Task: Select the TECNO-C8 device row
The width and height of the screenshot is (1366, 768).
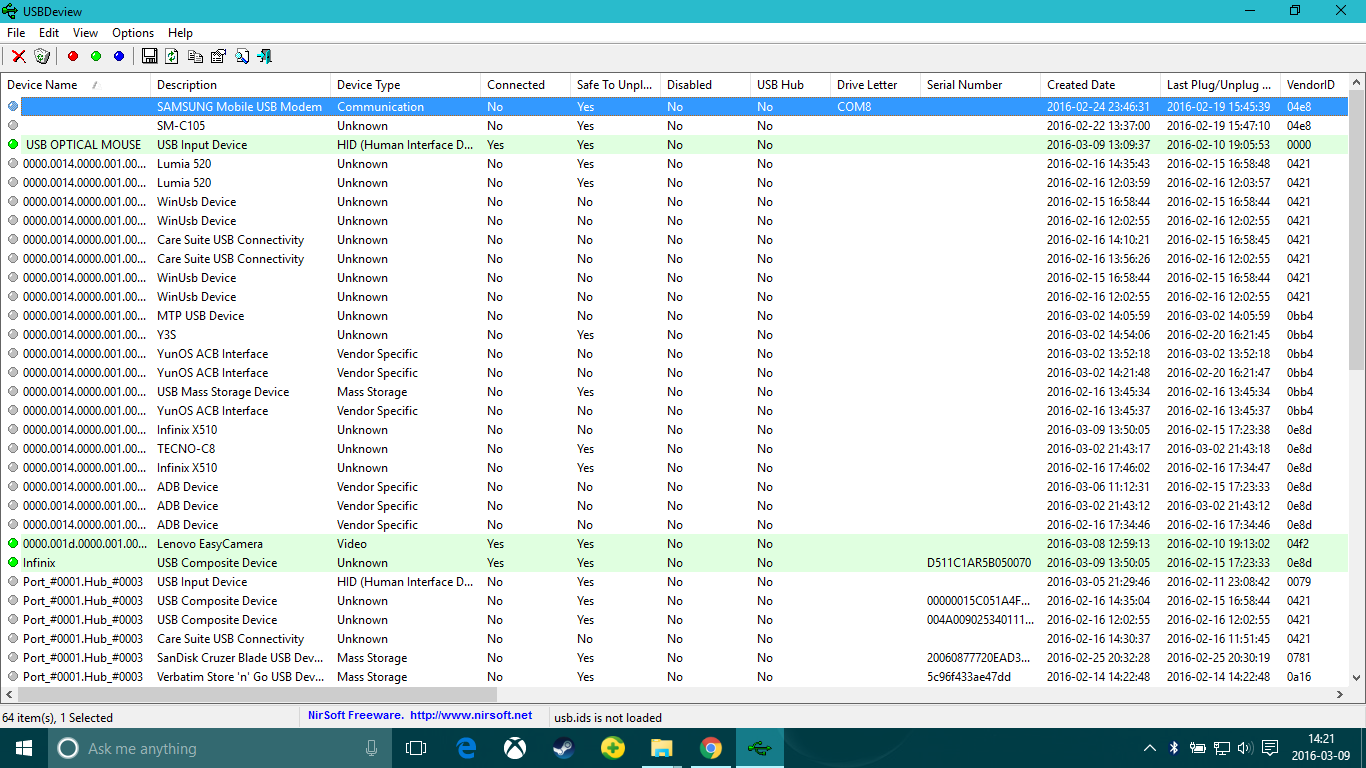Action: click(675, 449)
